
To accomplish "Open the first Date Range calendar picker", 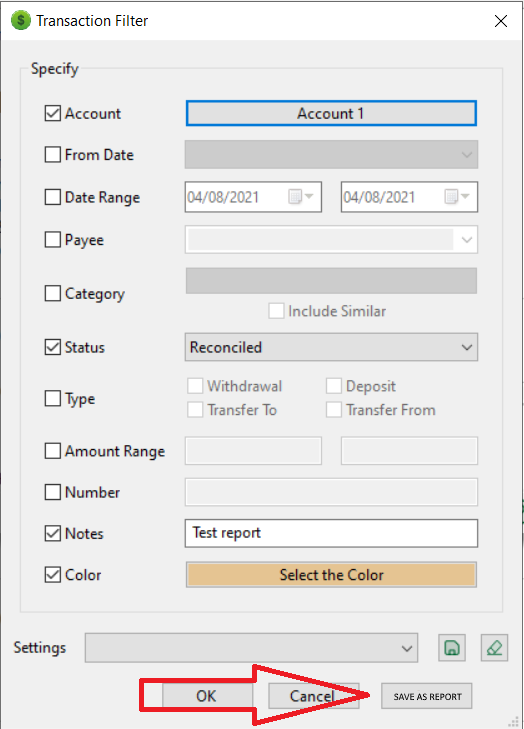I will click(301, 197).
